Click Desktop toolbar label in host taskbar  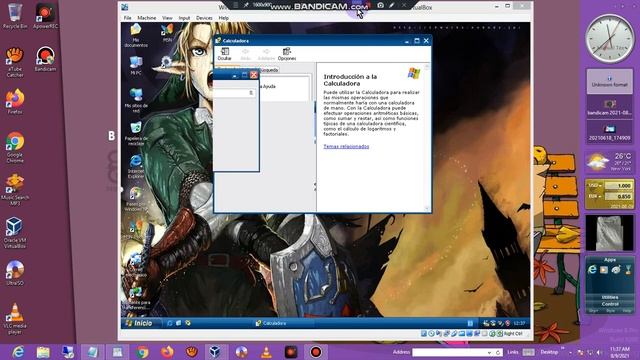pyautogui.click(x=549, y=352)
